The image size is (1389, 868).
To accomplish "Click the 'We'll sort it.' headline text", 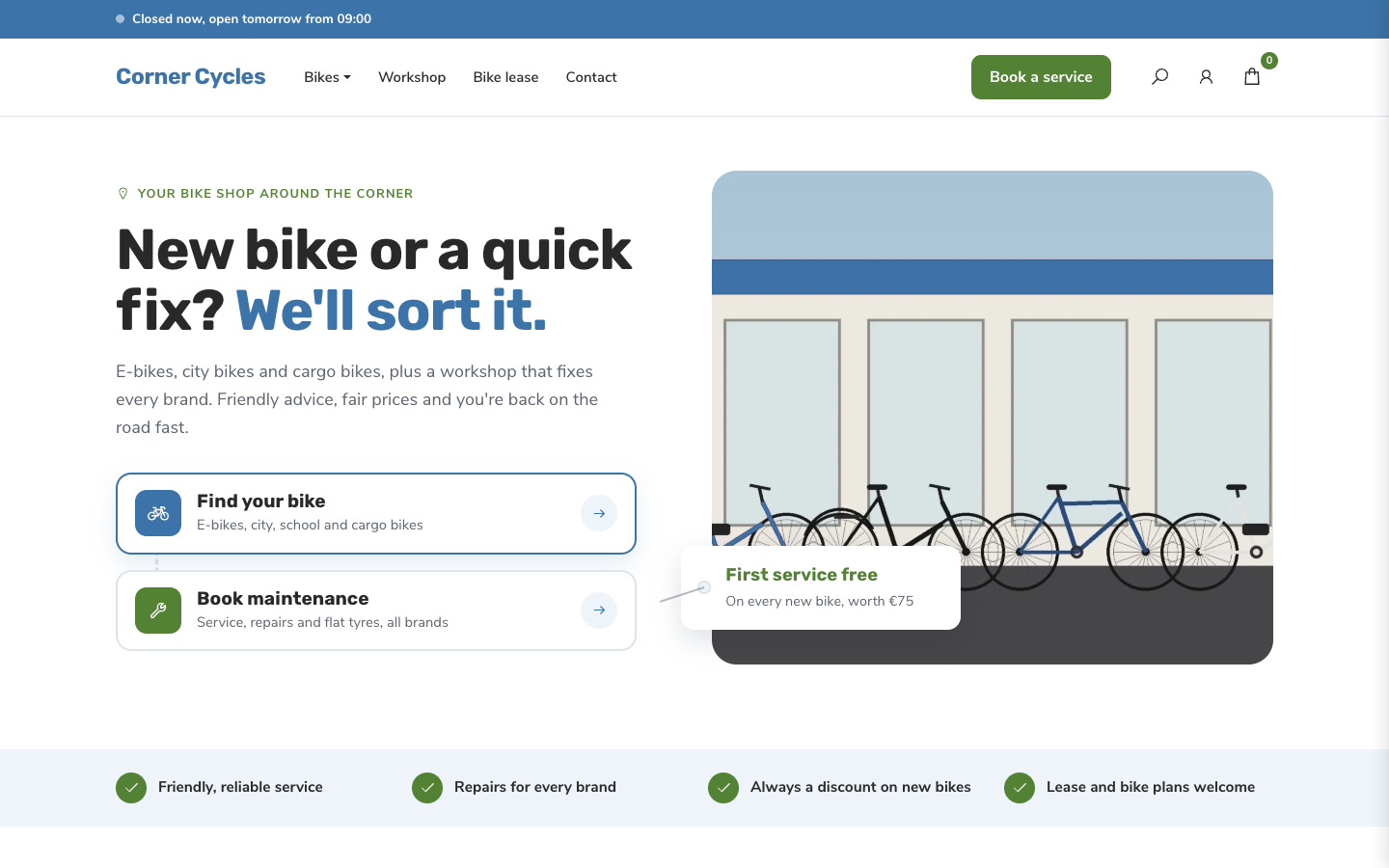I will click(x=392, y=311).
